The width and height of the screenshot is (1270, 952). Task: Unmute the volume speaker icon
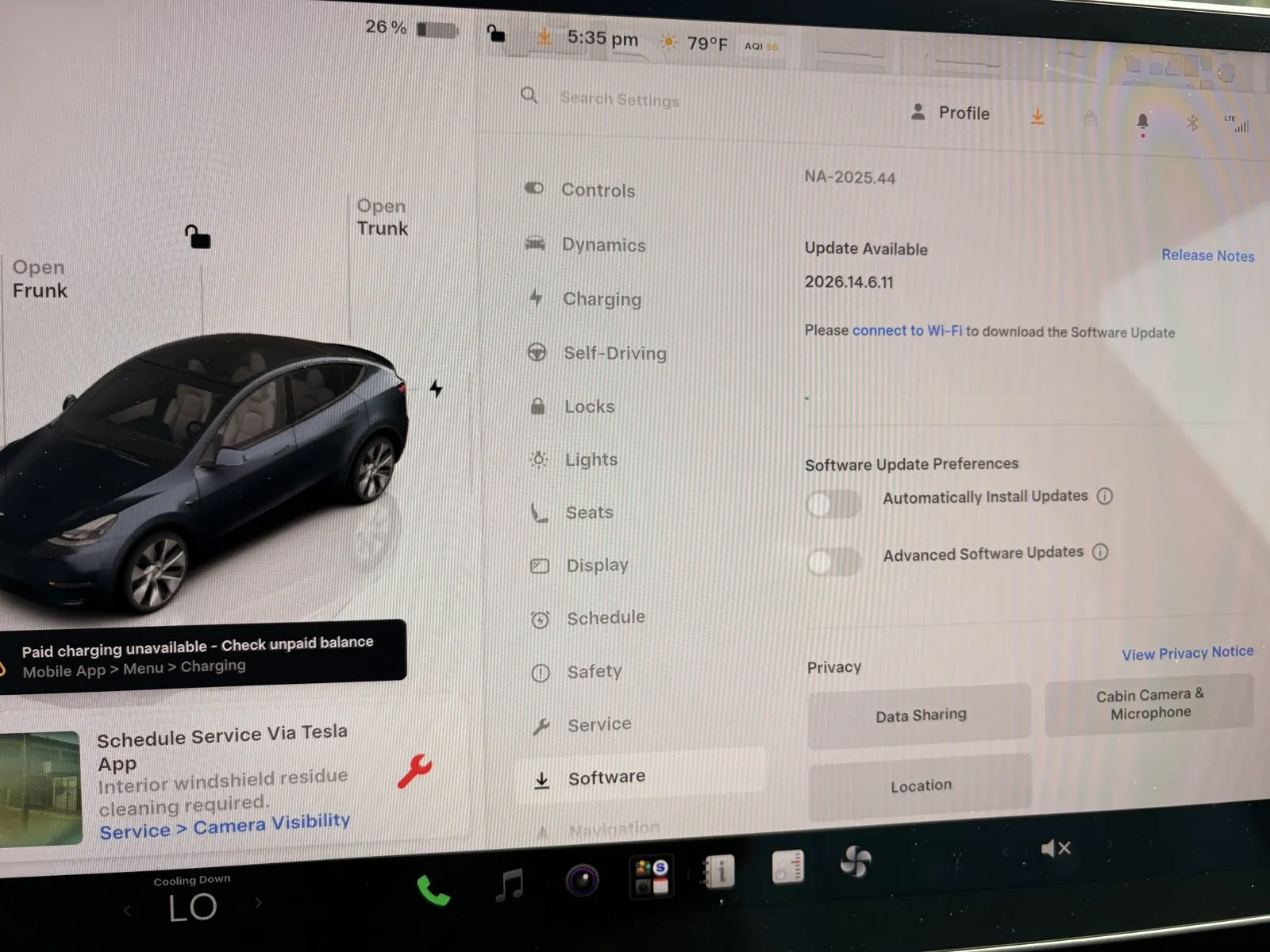click(x=1056, y=849)
